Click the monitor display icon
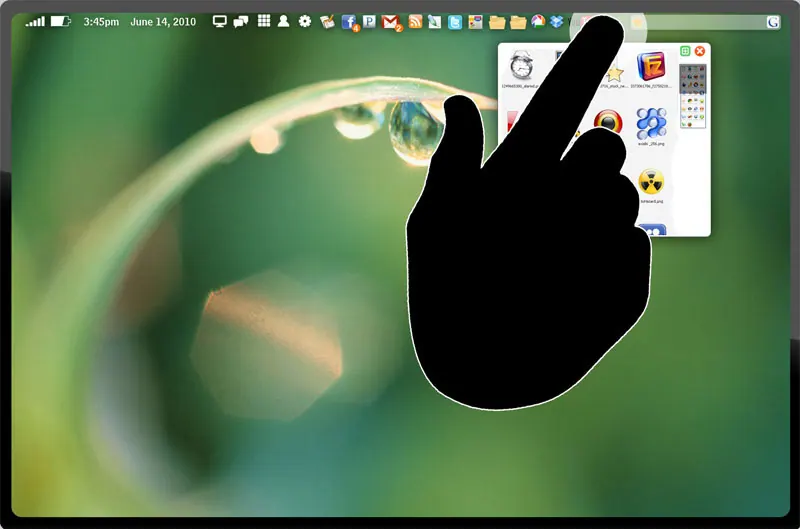800x529 pixels. pyautogui.click(x=219, y=21)
